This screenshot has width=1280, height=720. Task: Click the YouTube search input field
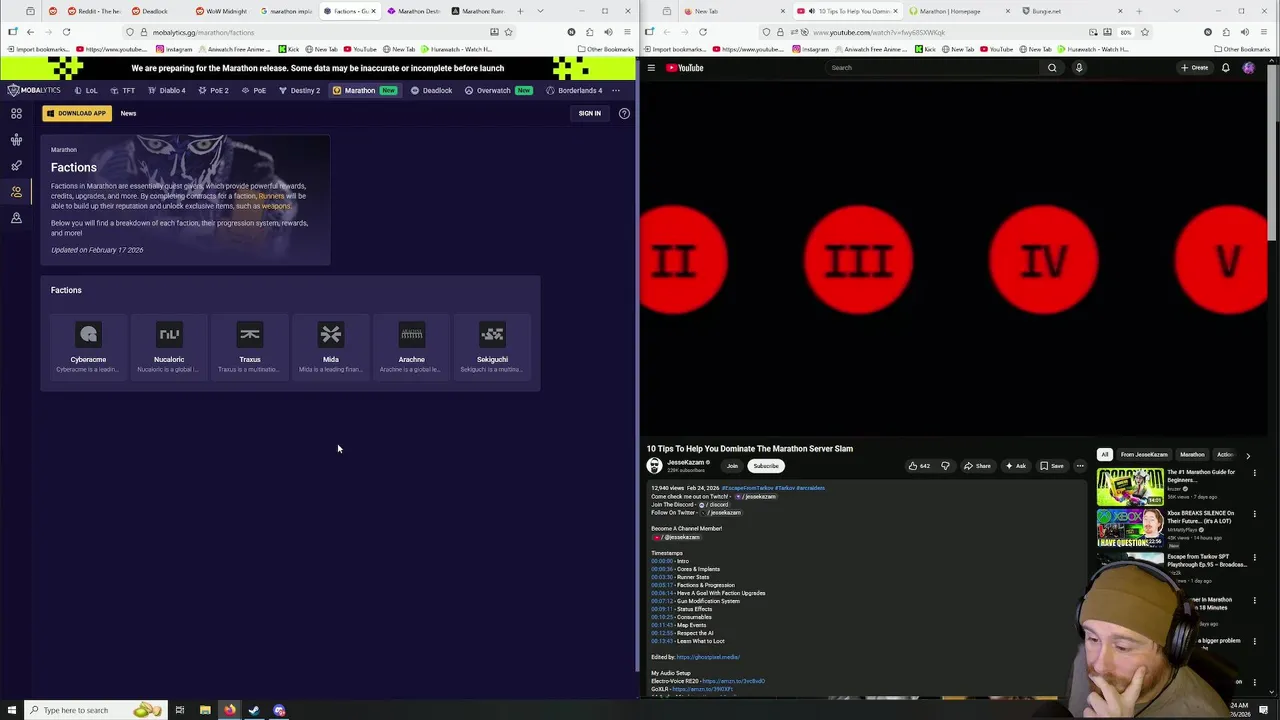(932, 68)
